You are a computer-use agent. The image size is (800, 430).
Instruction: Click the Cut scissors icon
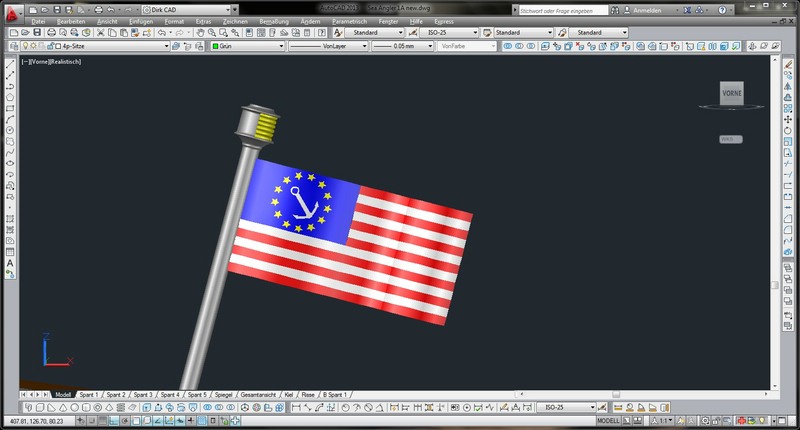pyautogui.click(x=101, y=33)
